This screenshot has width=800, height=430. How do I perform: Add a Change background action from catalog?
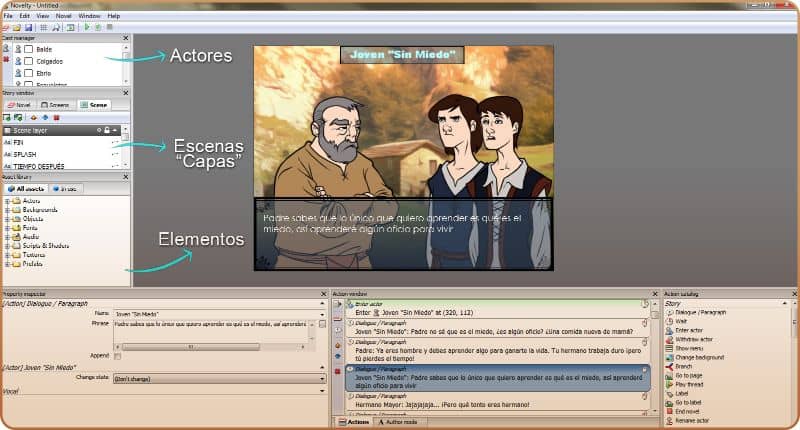pos(695,358)
